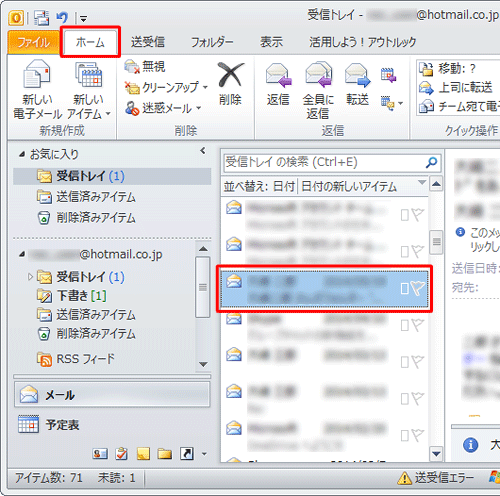This screenshot has width=500, height=496.
Task: Expand the account's 受信トレイ (1) folder
Action: (30, 277)
